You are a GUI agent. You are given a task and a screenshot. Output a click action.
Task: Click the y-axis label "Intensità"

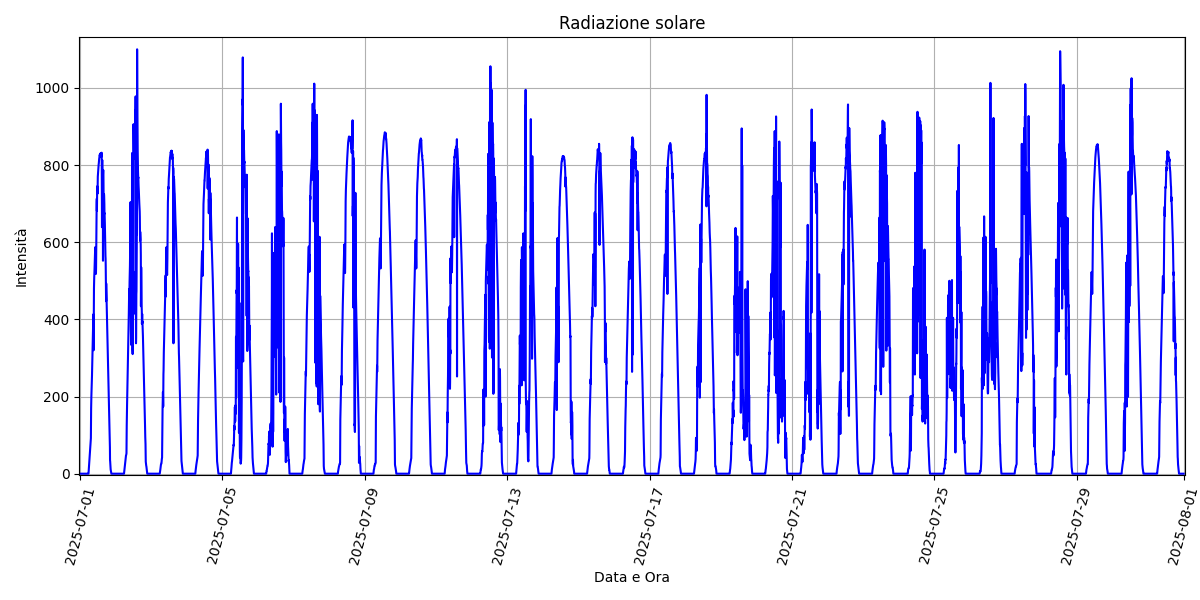click(21, 257)
